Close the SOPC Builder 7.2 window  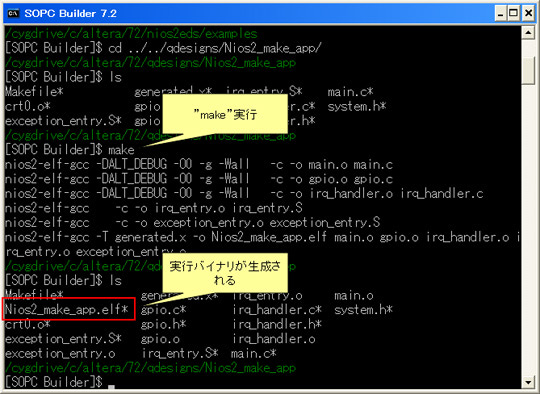[x=528, y=13]
